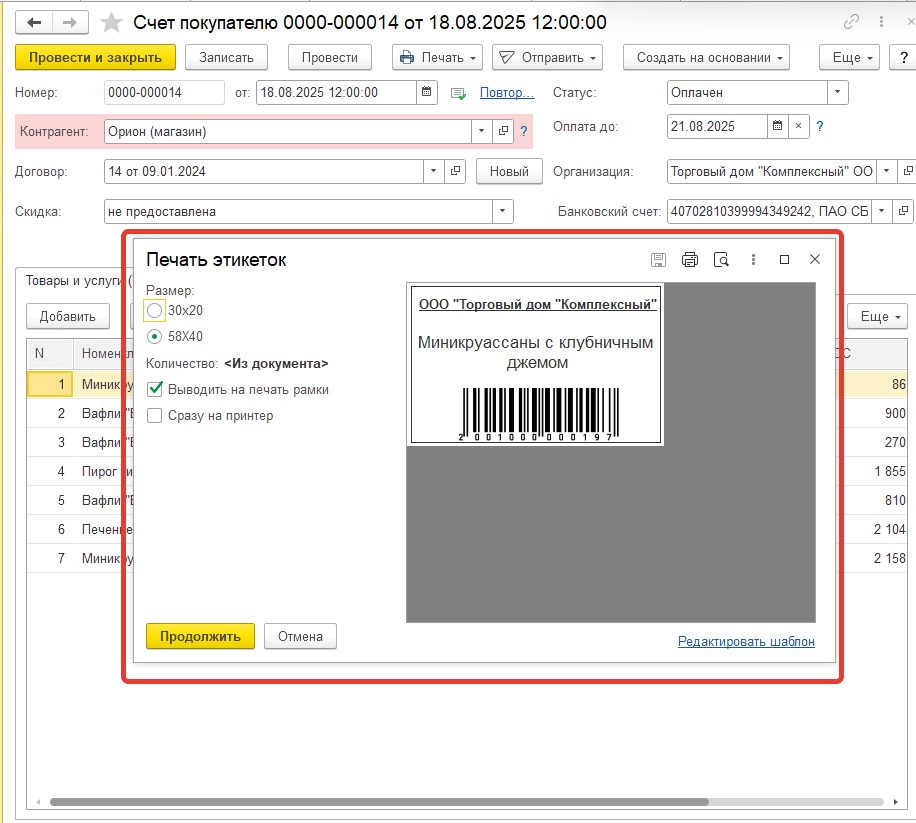Click the Провести и закрыть button
Image resolution: width=916 pixels, height=823 pixels.
[95, 57]
